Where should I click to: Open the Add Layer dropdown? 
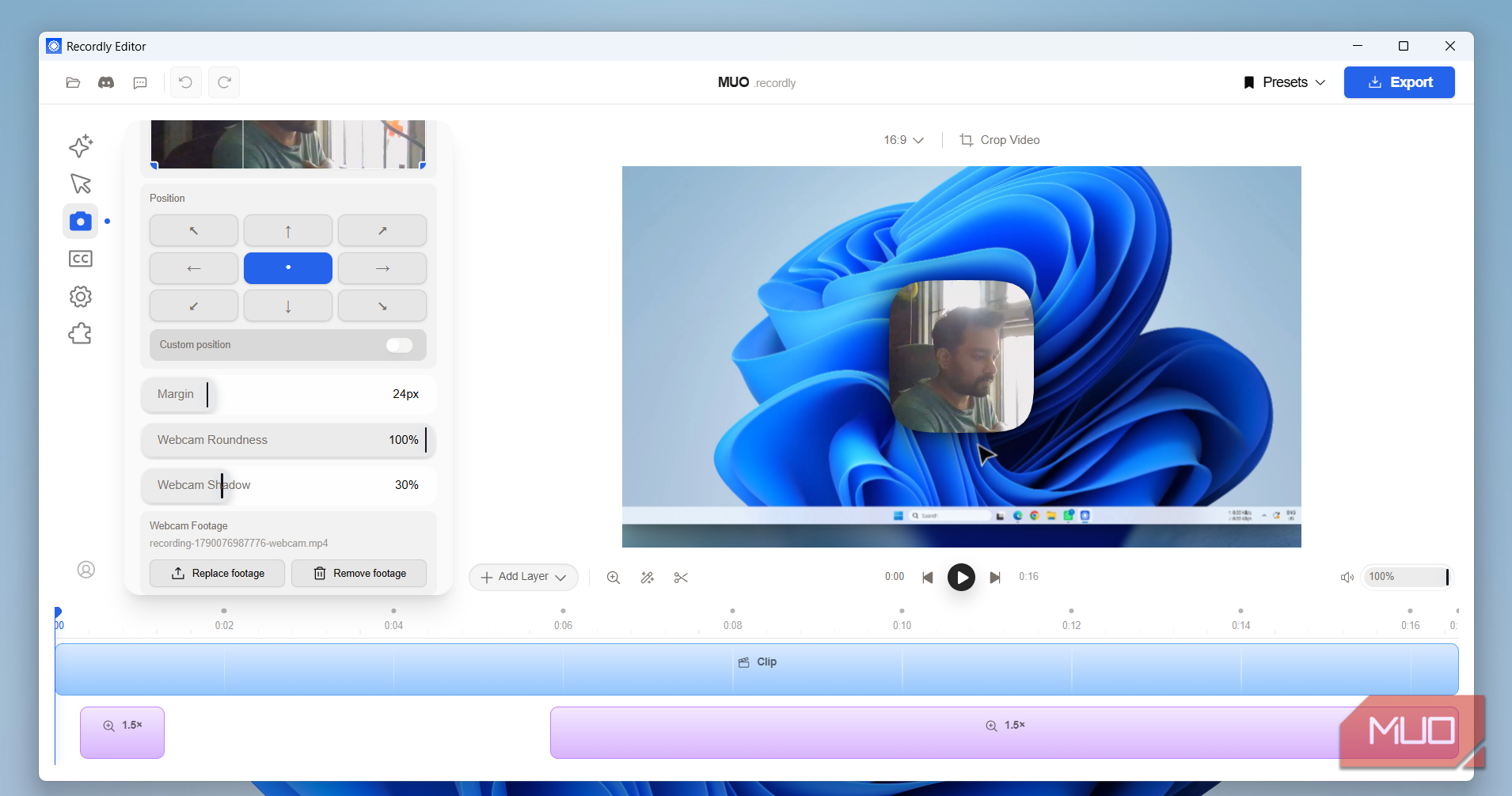point(523,577)
